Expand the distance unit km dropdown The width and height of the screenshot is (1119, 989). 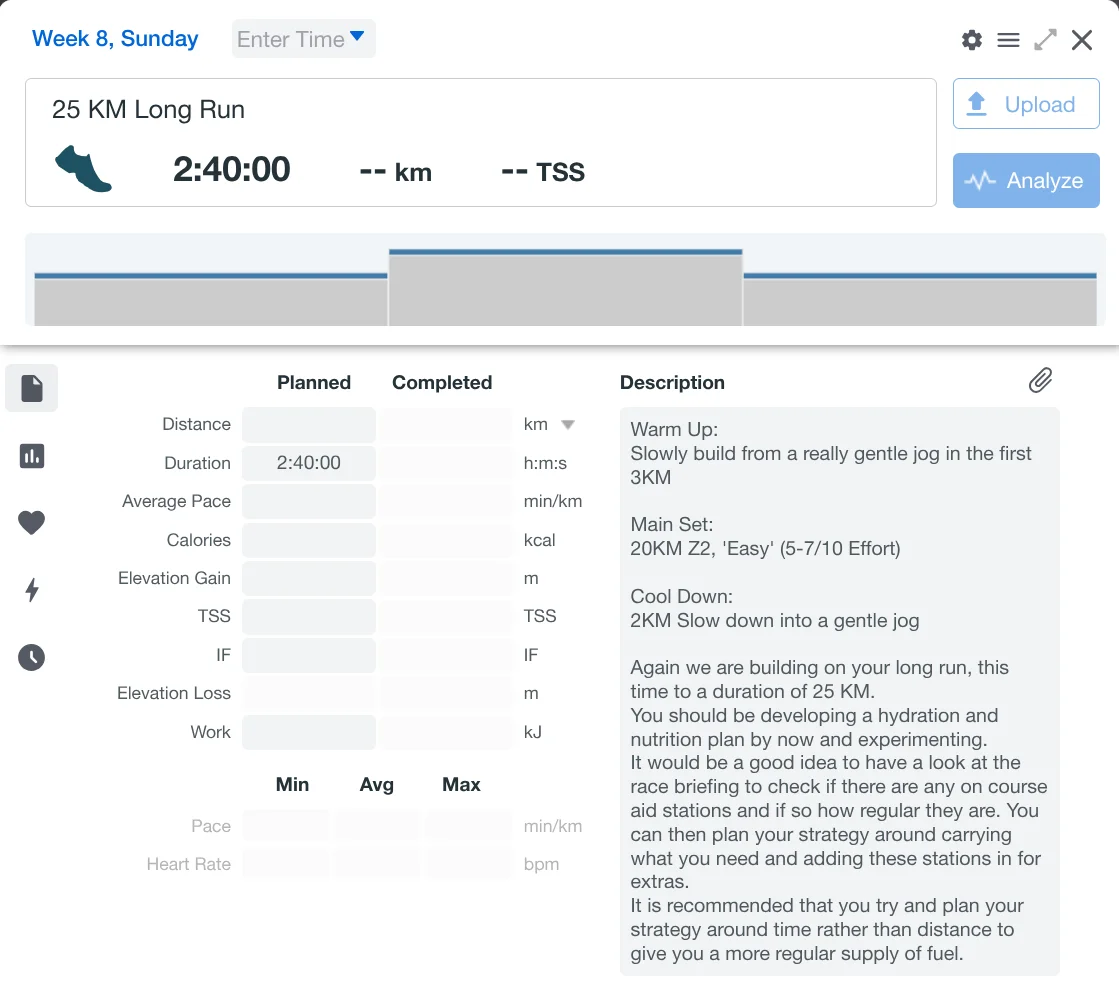pos(567,424)
